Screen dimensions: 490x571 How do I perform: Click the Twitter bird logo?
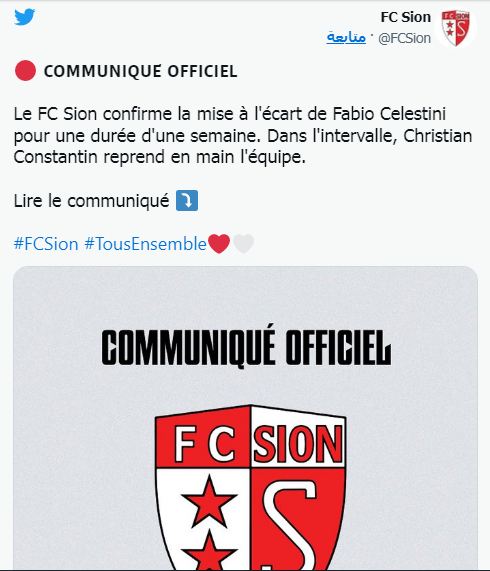(x=25, y=17)
